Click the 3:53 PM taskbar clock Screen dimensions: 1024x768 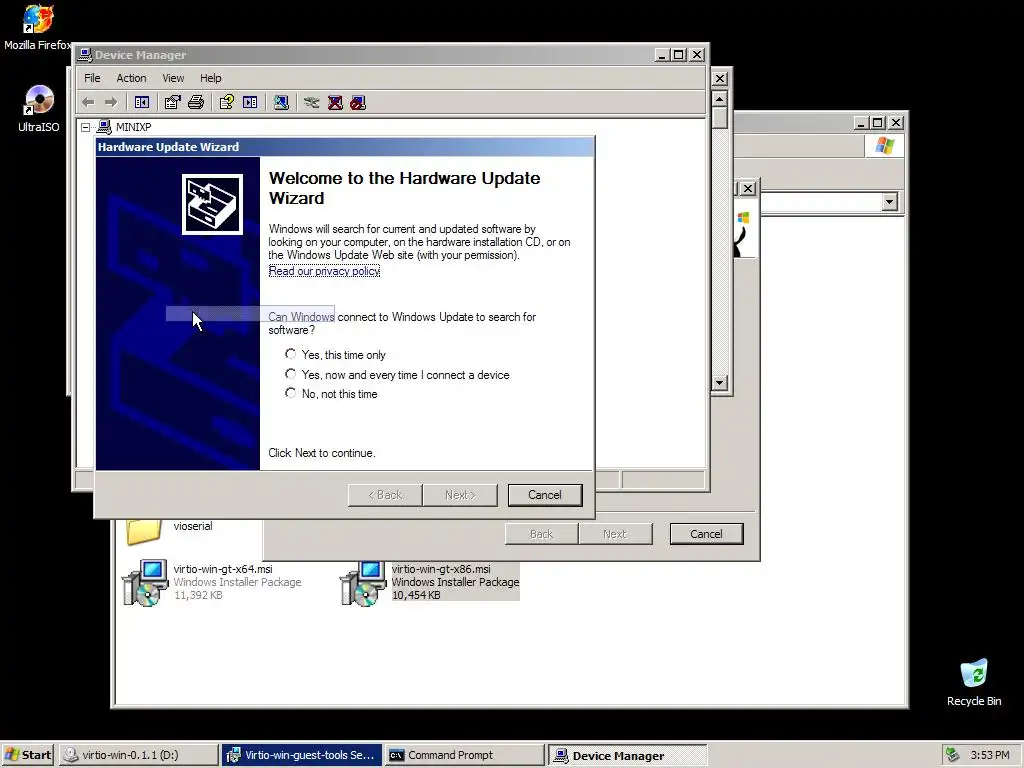tap(990, 755)
